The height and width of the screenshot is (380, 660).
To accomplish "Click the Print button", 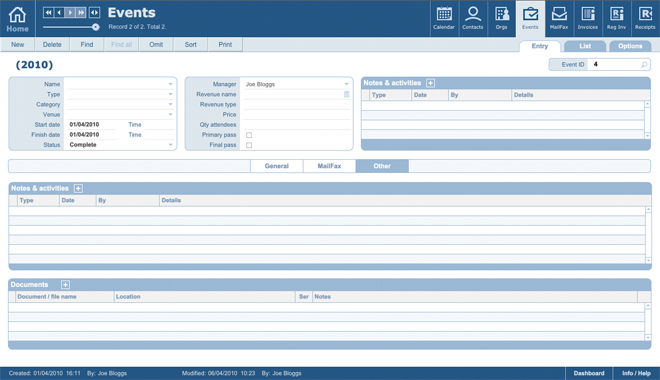I will pyautogui.click(x=225, y=45).
